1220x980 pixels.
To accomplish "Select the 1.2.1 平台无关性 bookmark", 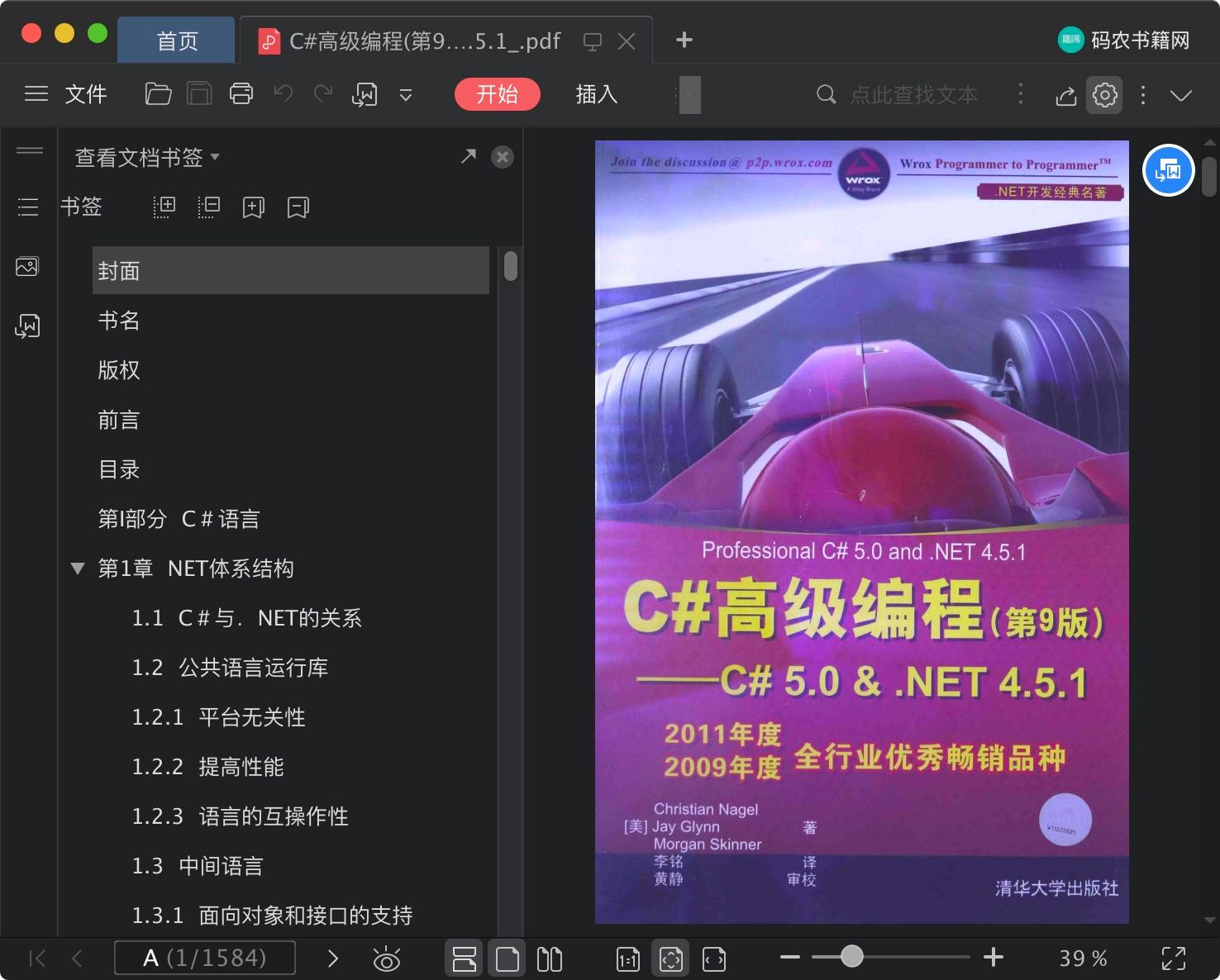I will [218, 717].
